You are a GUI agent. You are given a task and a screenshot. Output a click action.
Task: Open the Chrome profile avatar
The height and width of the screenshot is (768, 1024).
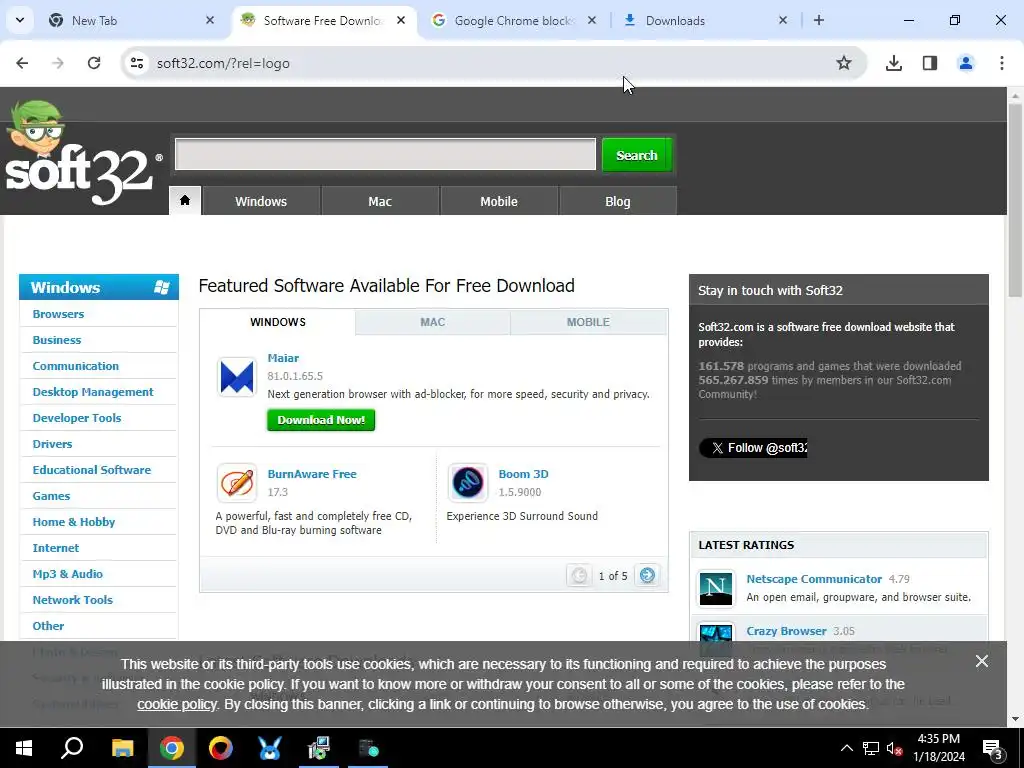click(966, 63)
